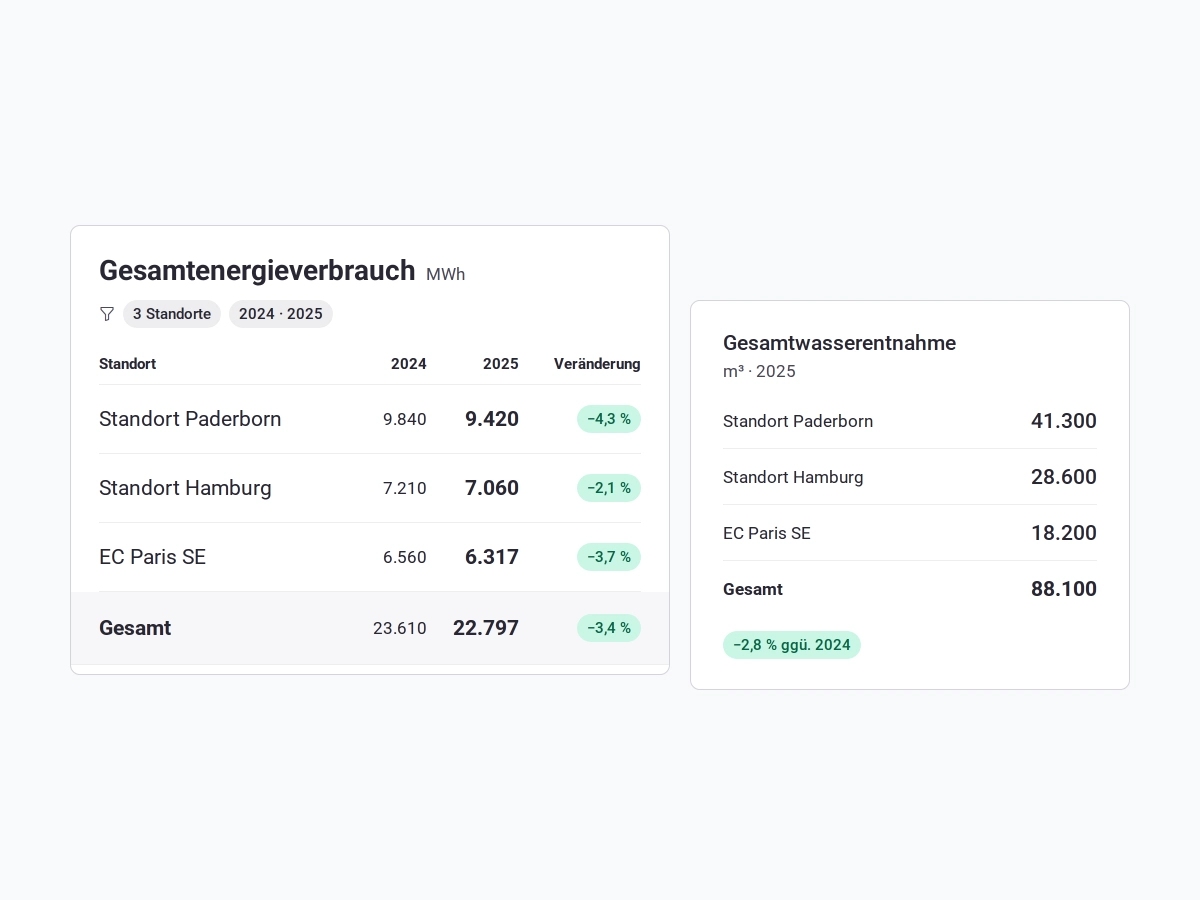Image resolution: width=1200 pixels, height=900 pixels.
Task: Select the '2024 · 2025' filter chip
Action: pos(281,314)
